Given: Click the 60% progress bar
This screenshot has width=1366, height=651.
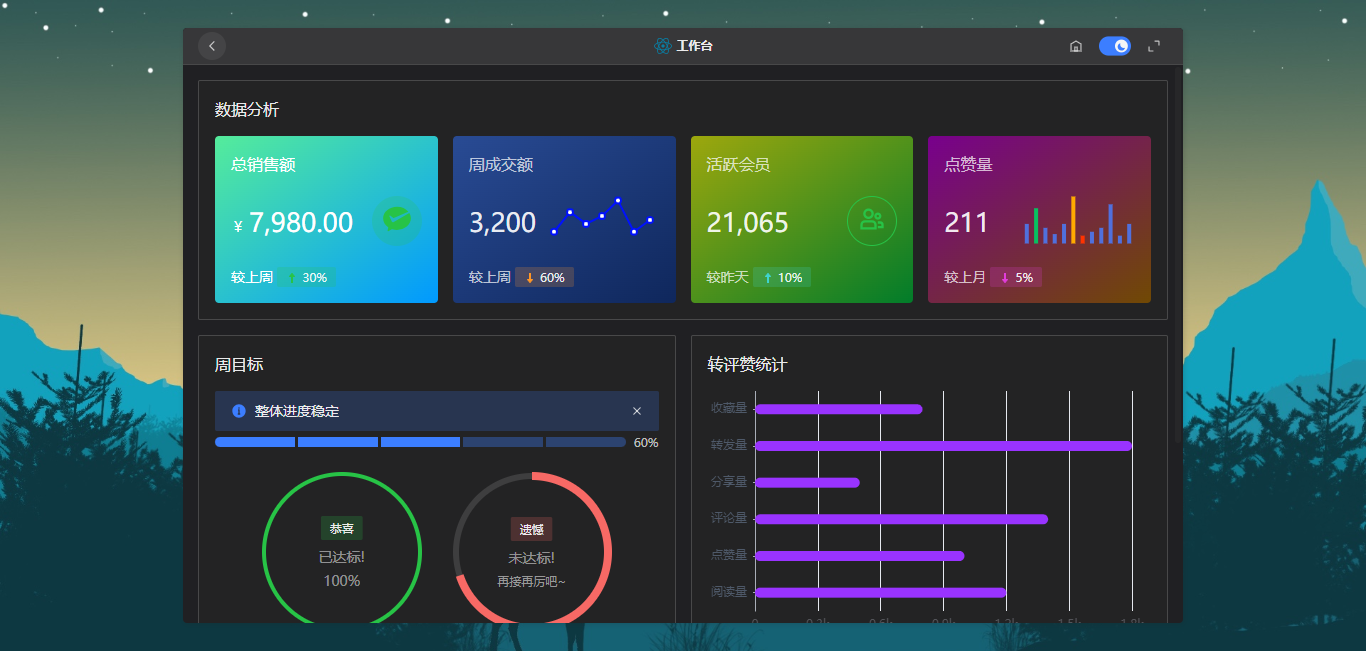Looking at the screenshot, I should click(420, 442).
